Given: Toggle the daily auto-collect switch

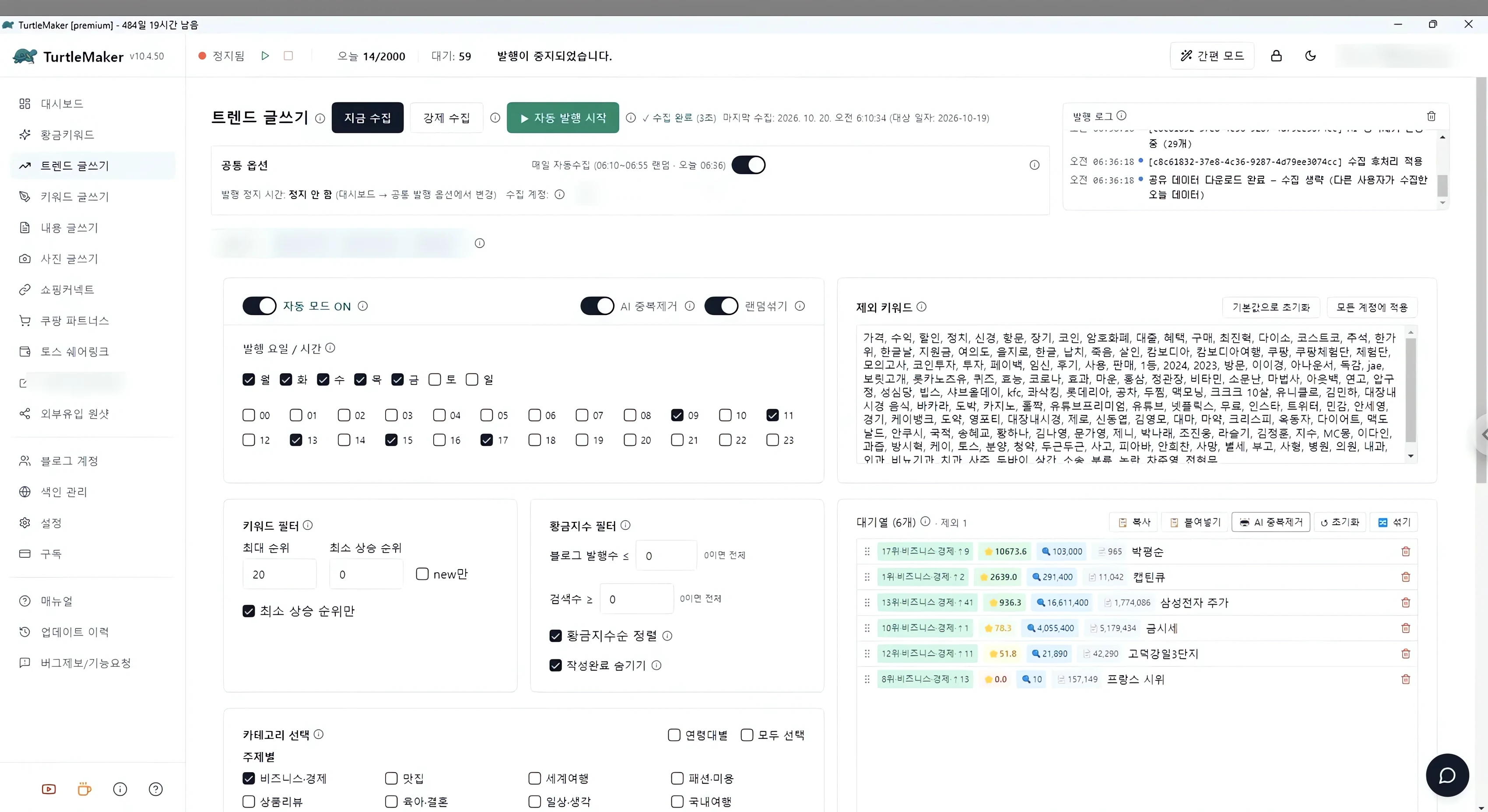Looking at the screenshot, I should pyautogui.click(x=749, y=165).
